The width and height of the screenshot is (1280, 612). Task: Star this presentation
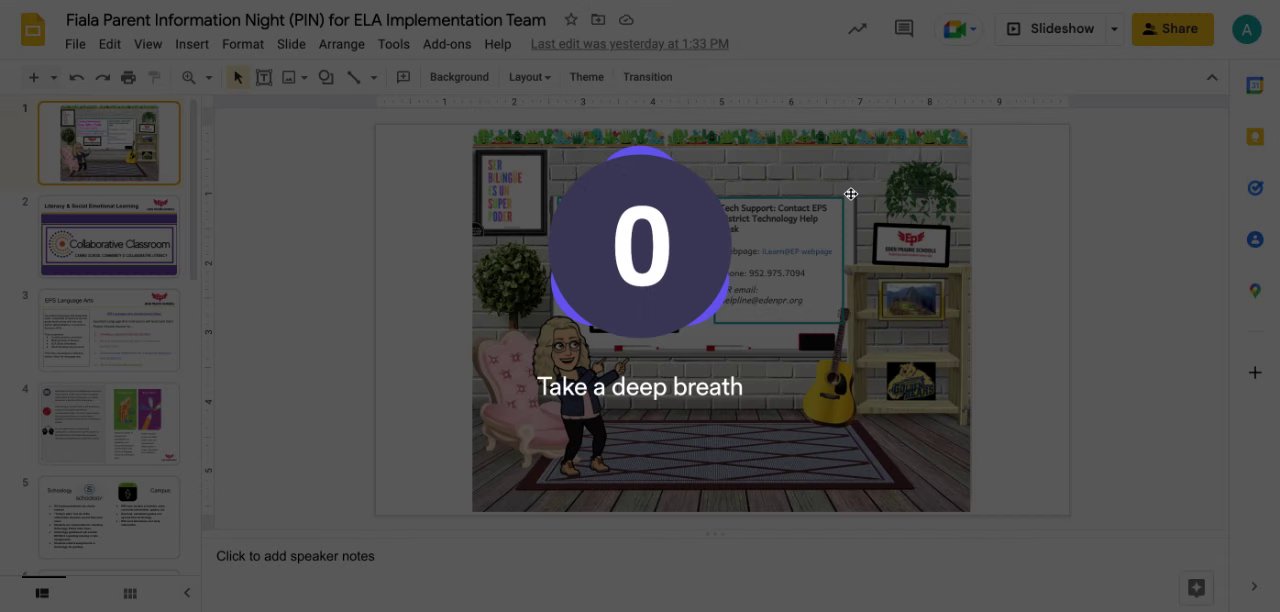571,19
